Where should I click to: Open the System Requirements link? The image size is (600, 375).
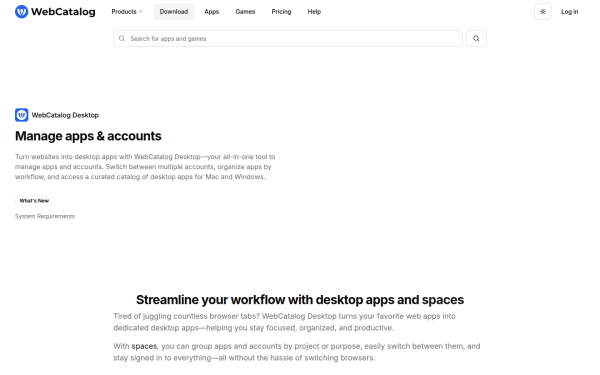[45, 217]
